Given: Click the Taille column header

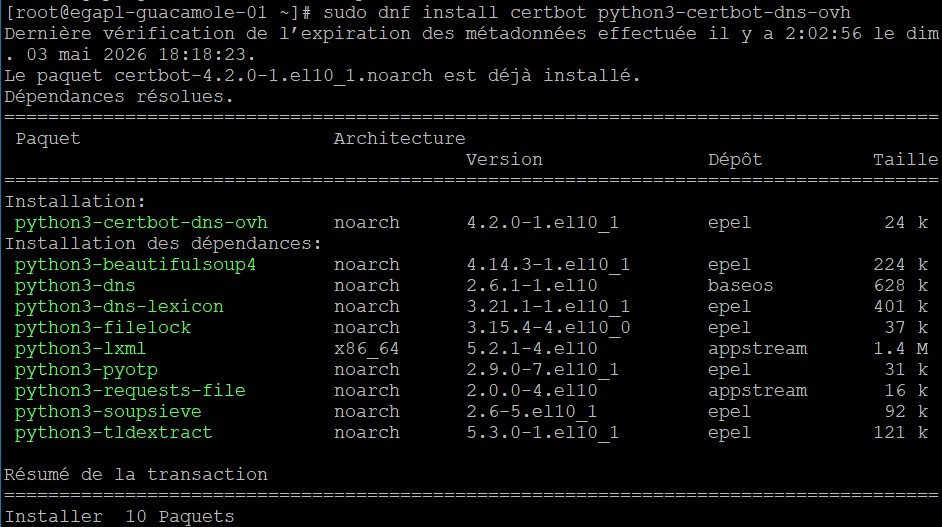Looking at the screenshot, I should 905,160.
